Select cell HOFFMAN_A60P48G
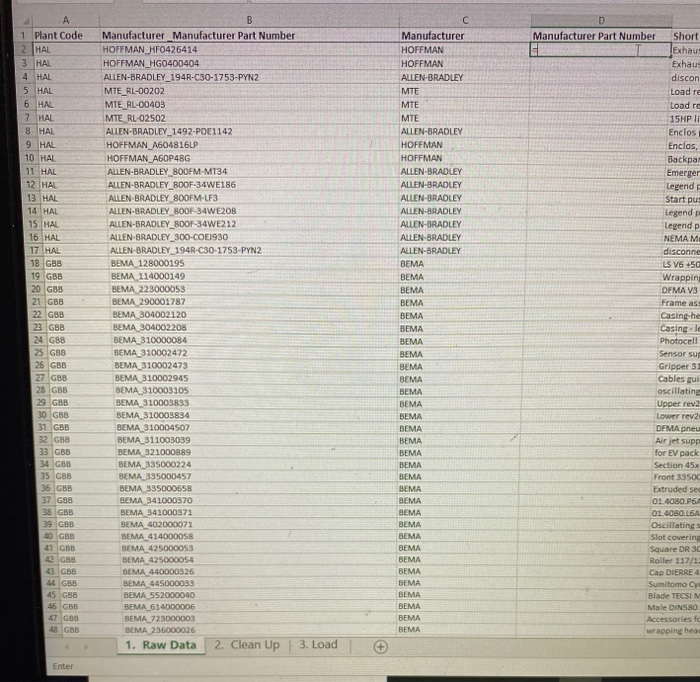 (x=252, y=158)
